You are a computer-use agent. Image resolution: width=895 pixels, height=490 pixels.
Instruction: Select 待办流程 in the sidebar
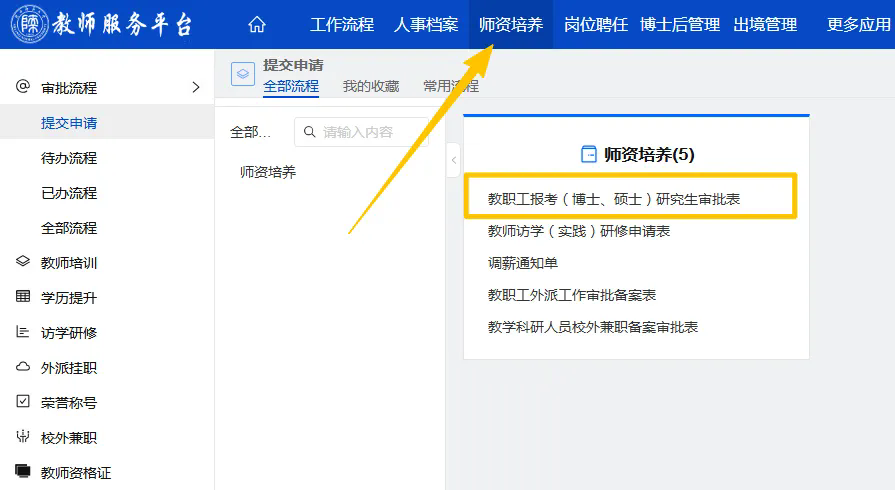coord(69,158)
